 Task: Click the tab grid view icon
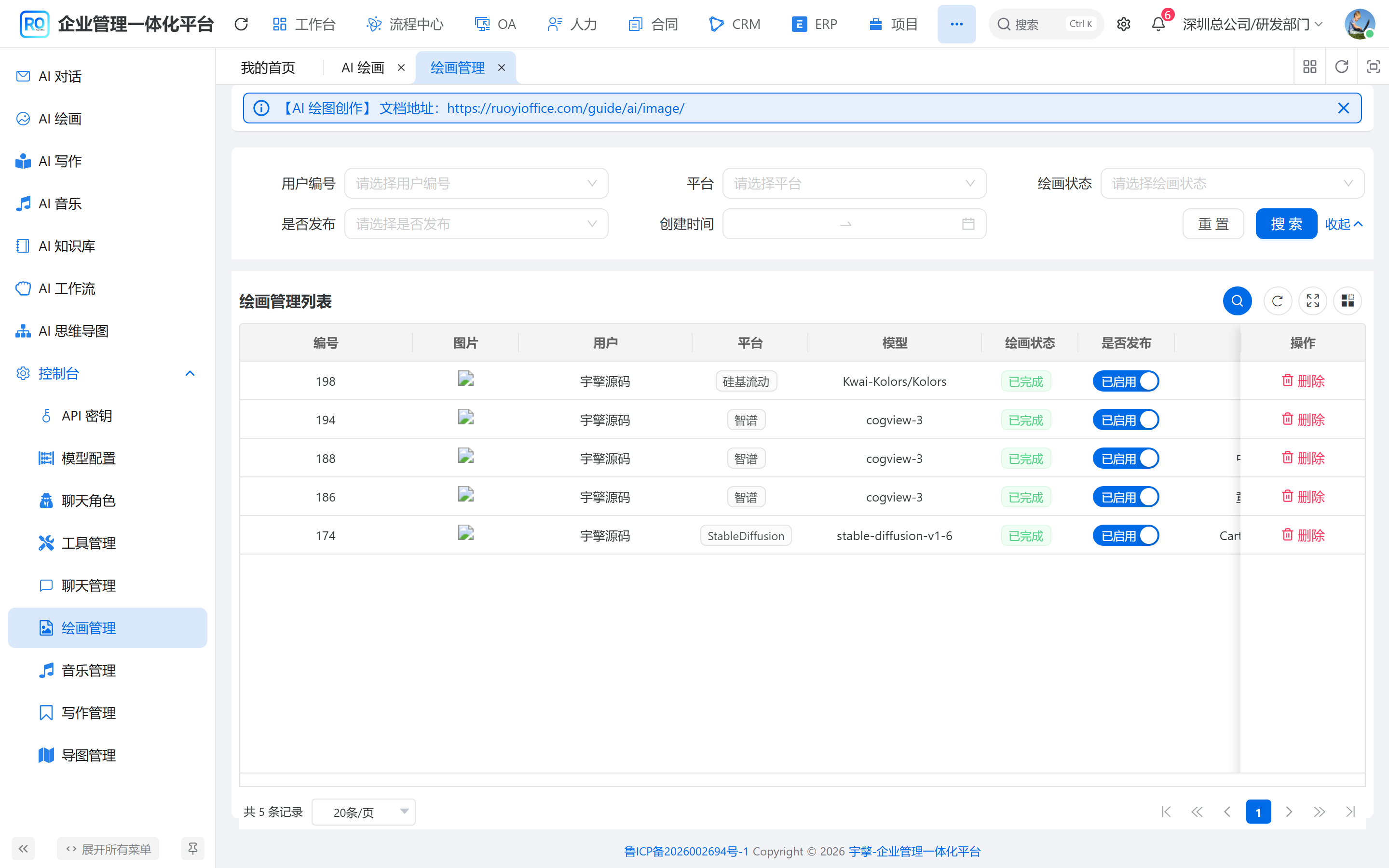[x=1310, y=67]
